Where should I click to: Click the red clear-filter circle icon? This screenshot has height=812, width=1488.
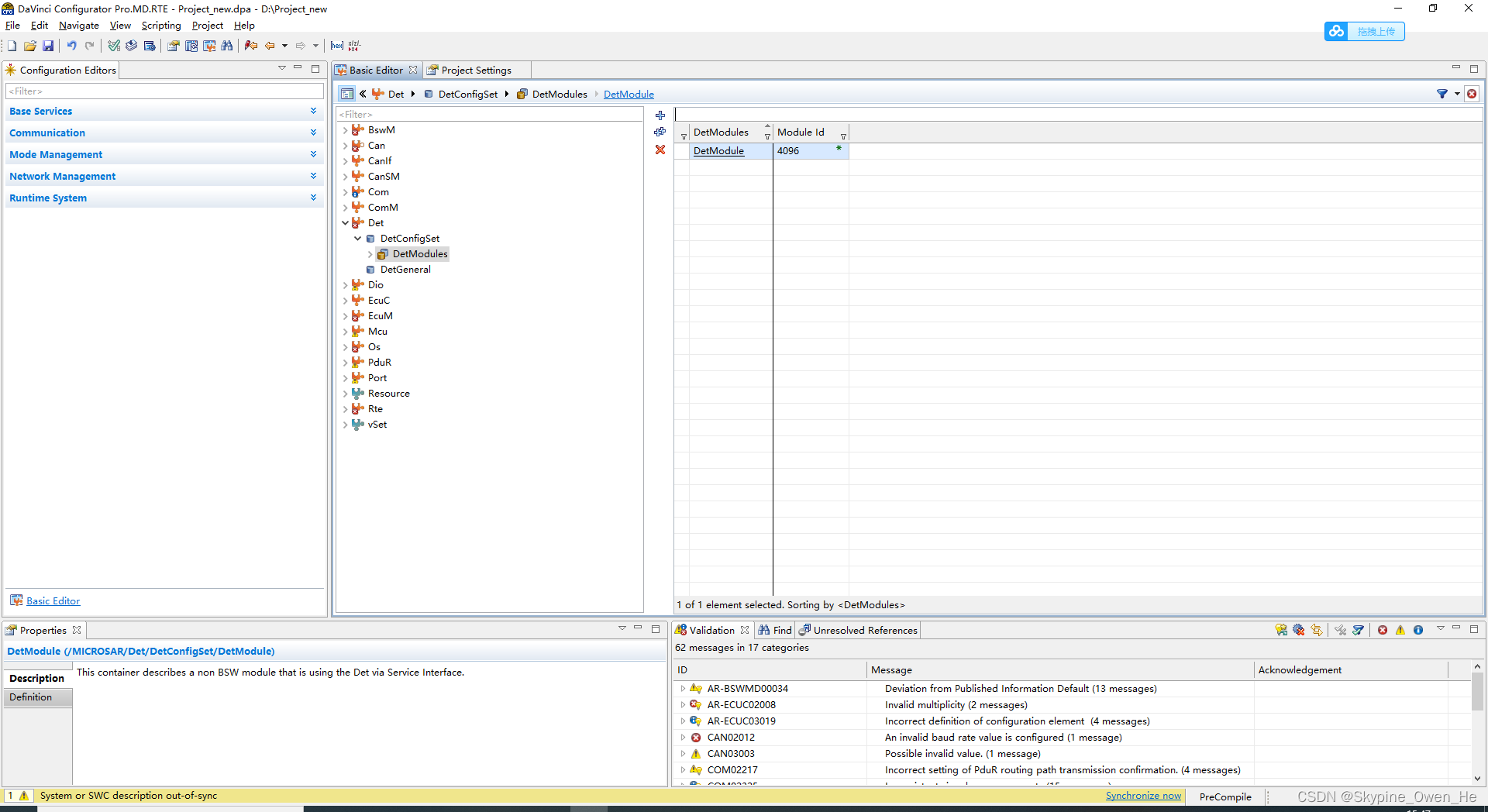click(x=1472, y=94)
